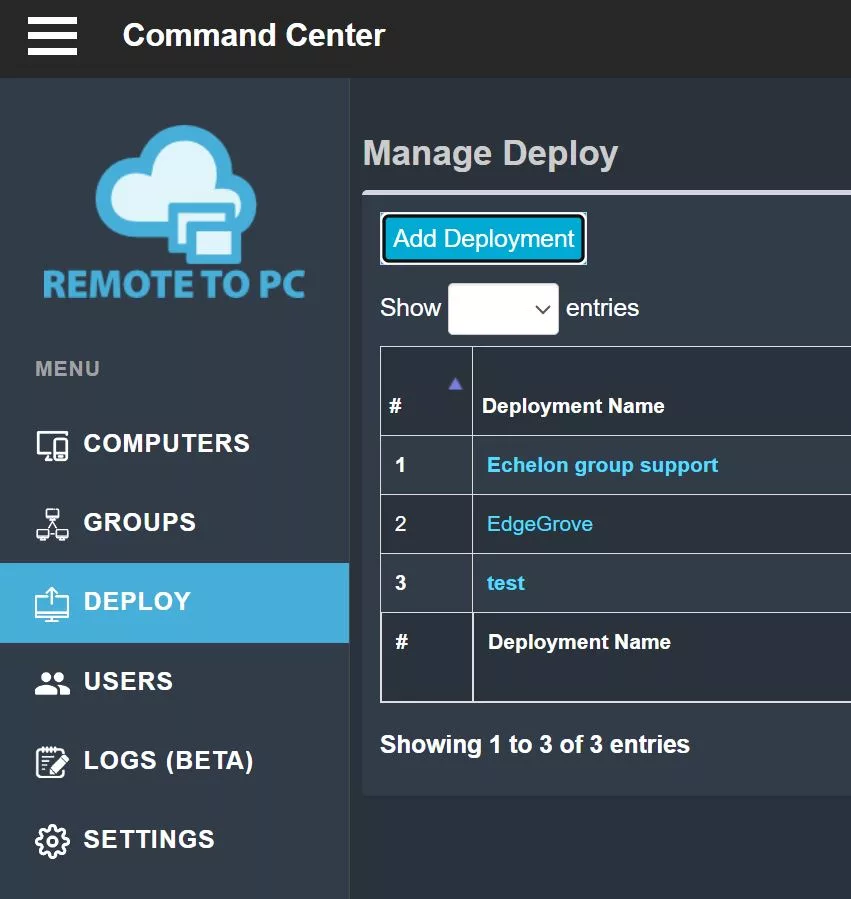Click the Command Center title
Viewport: 851px width, 899px height.
tap(253, 36)
